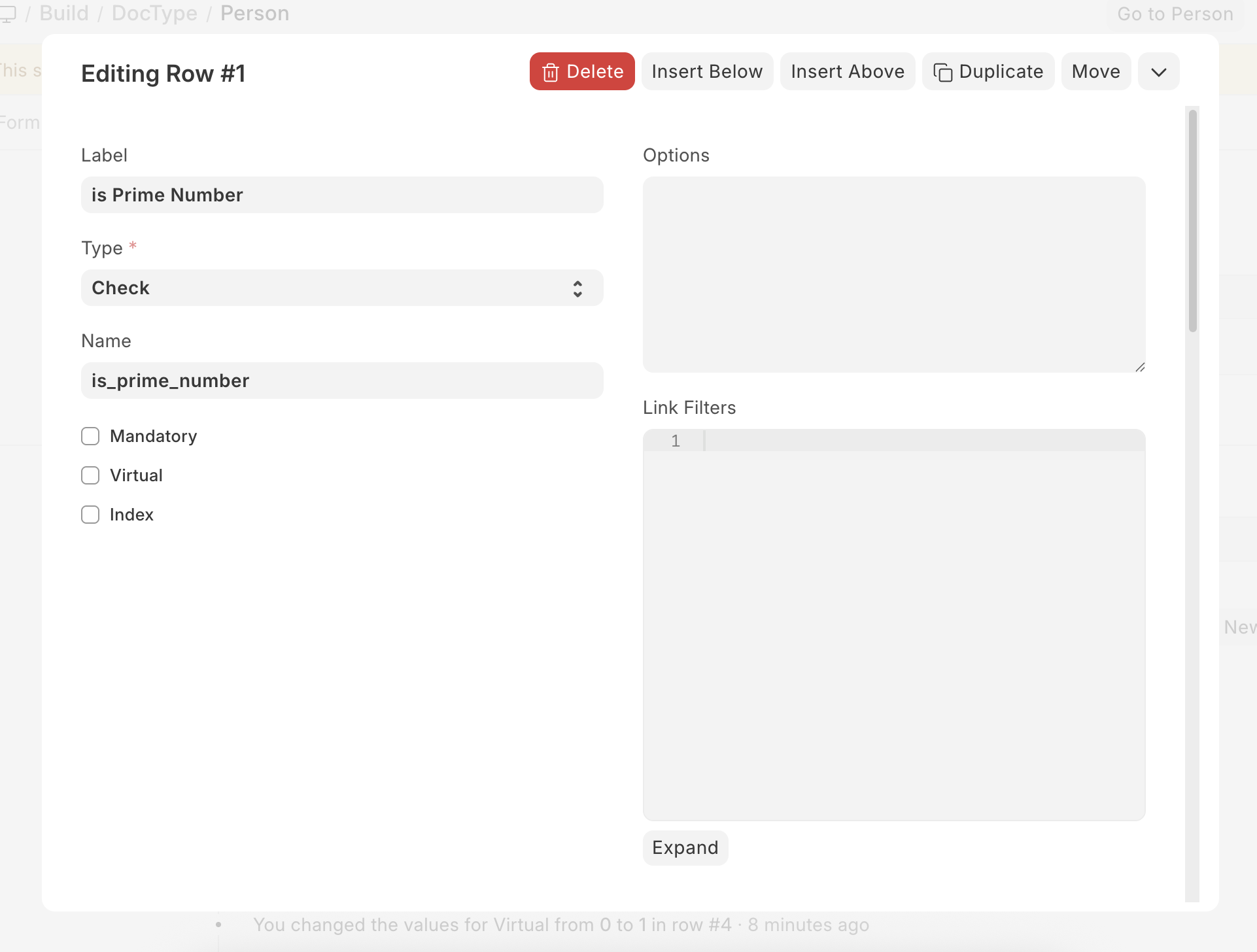Click the Move row button
Image resolution: width=1257 pixels, height=952 pixels.
[x=1095, y=72]
